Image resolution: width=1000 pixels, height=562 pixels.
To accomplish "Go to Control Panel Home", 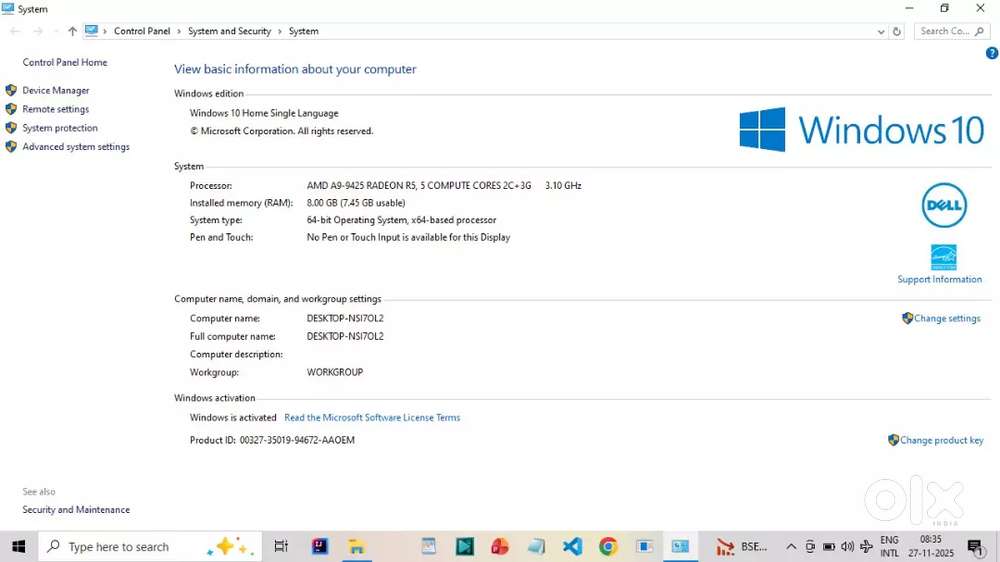I will (x=65, y=63).
